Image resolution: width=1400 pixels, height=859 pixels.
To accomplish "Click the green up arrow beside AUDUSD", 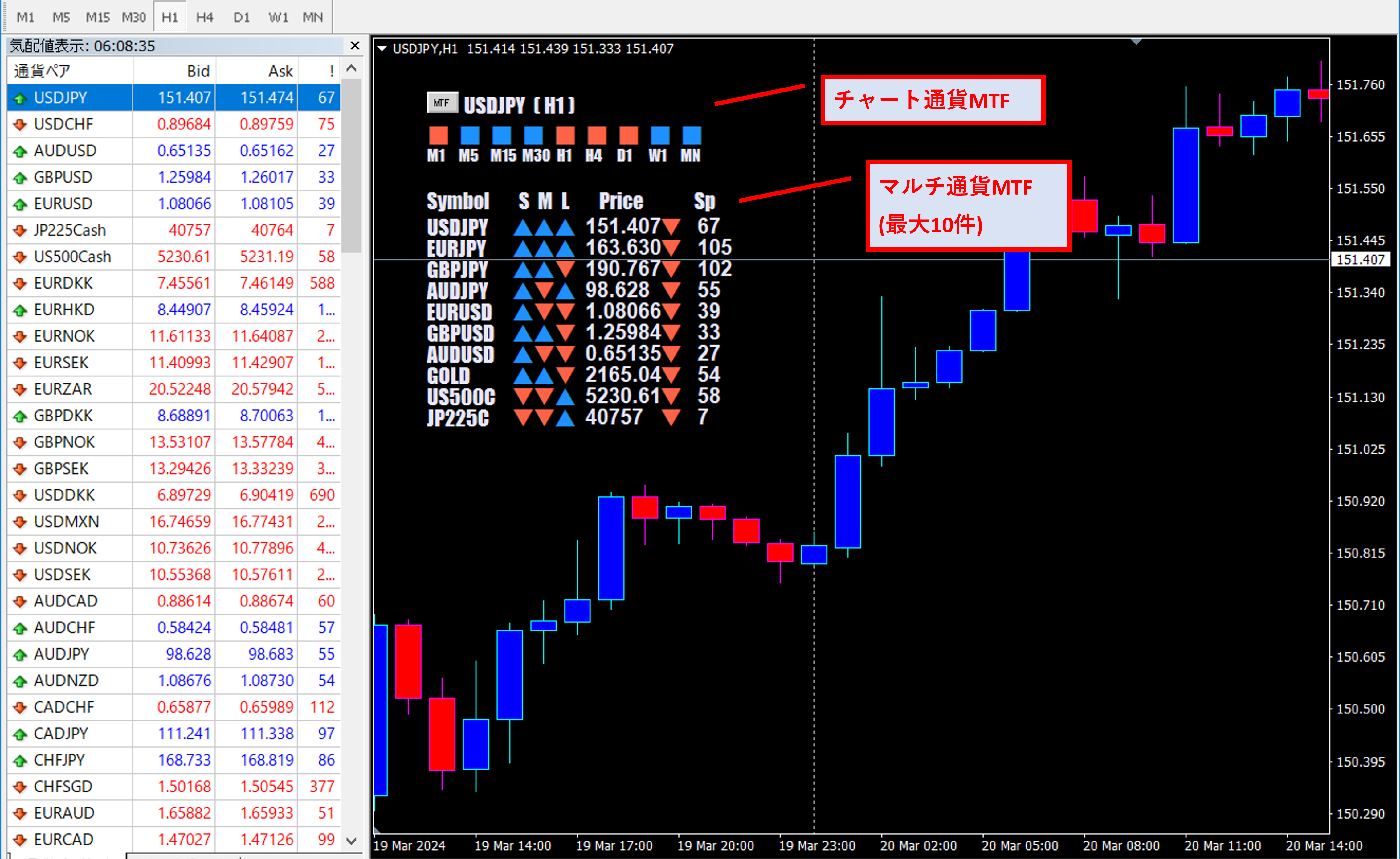I will click(x=20, y=151).
